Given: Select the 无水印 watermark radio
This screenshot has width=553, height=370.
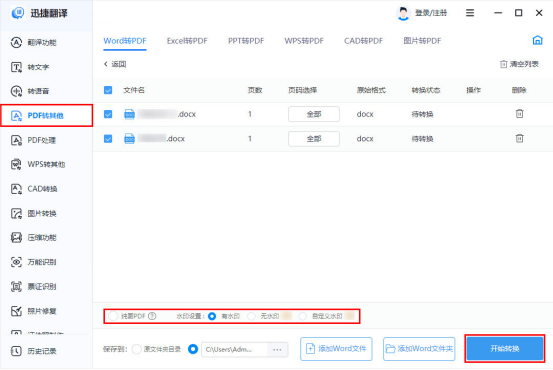Looking at the screenshot, I should click(x=251, y=316).
